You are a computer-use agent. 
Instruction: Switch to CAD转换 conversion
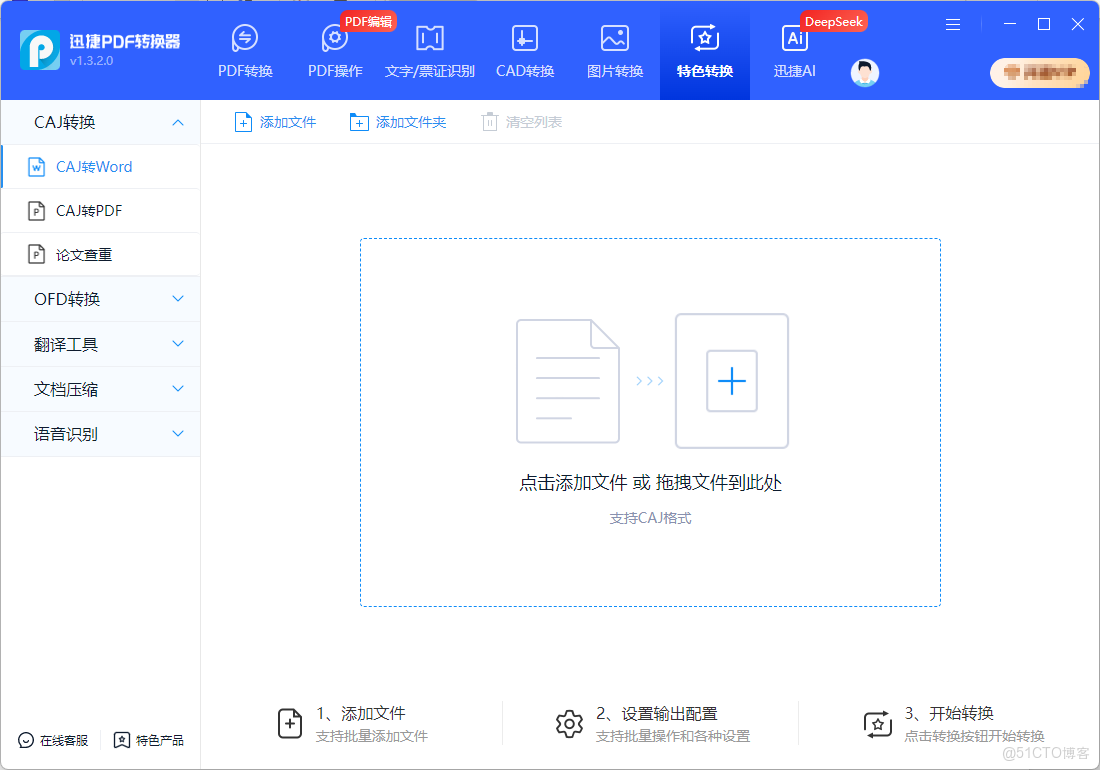[x=524, y=50]
